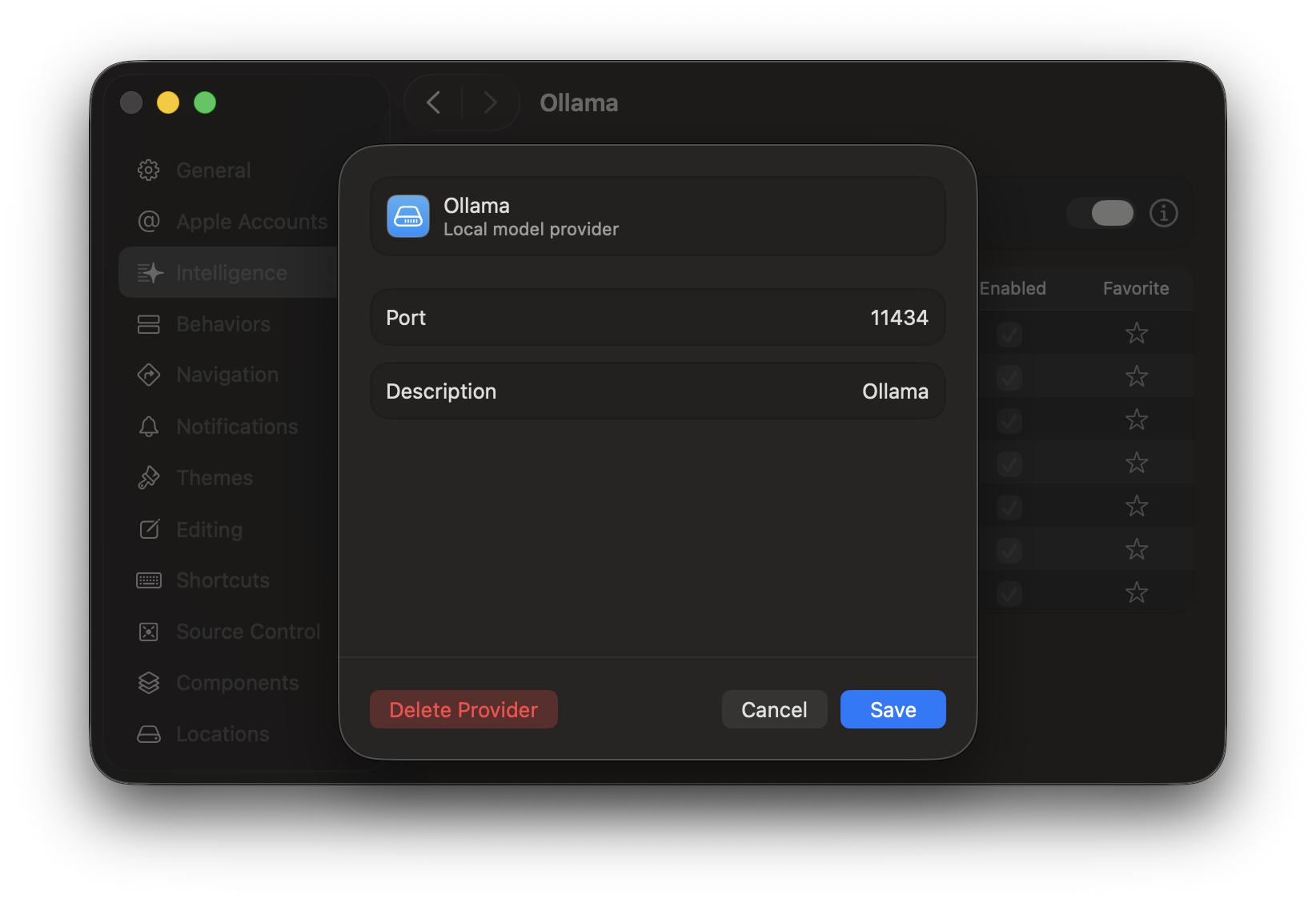Click the info icon beside the toggle
Screen dimensions: 1316x903
(1164, 213)
